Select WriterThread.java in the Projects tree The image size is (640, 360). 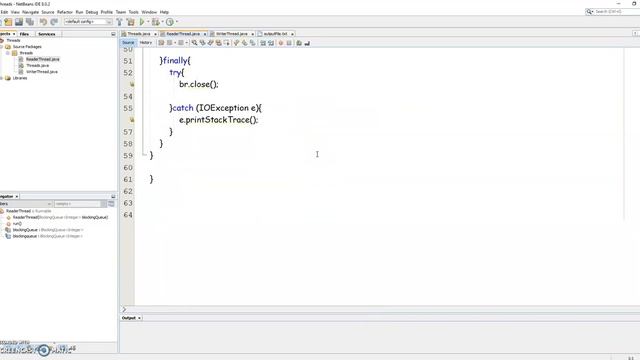42,72
